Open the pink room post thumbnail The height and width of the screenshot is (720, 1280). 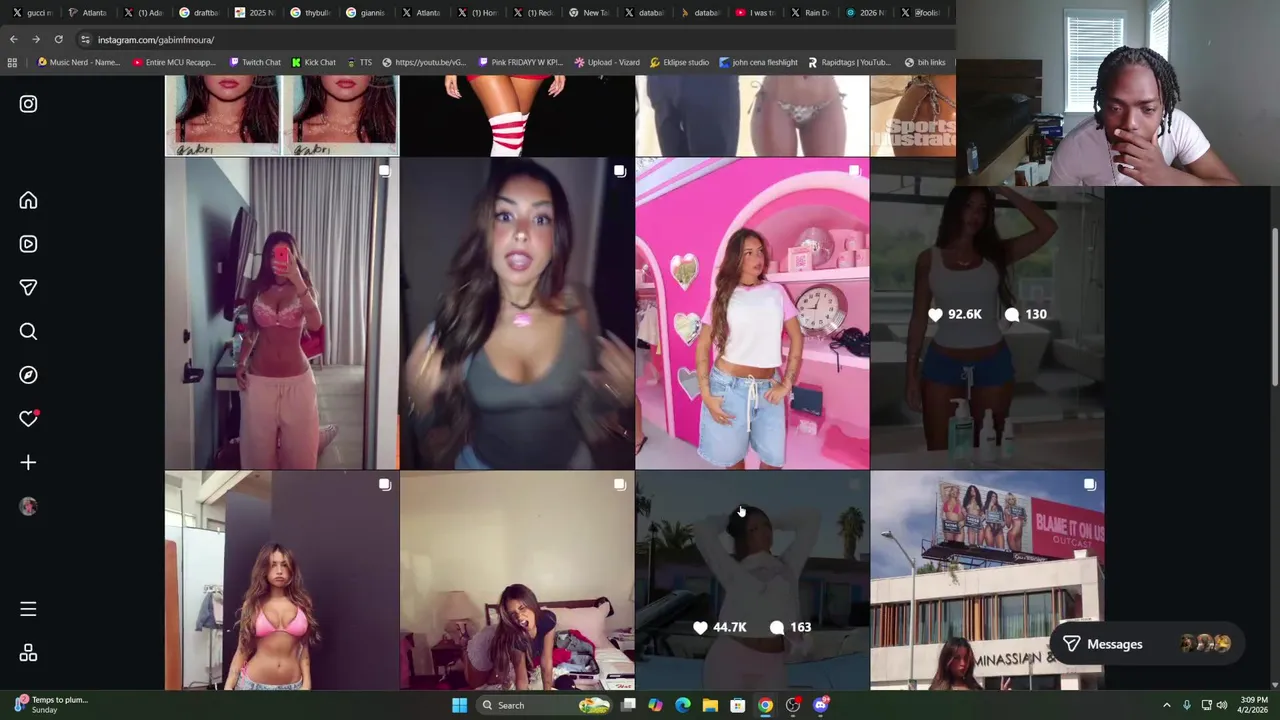[752, 313]
